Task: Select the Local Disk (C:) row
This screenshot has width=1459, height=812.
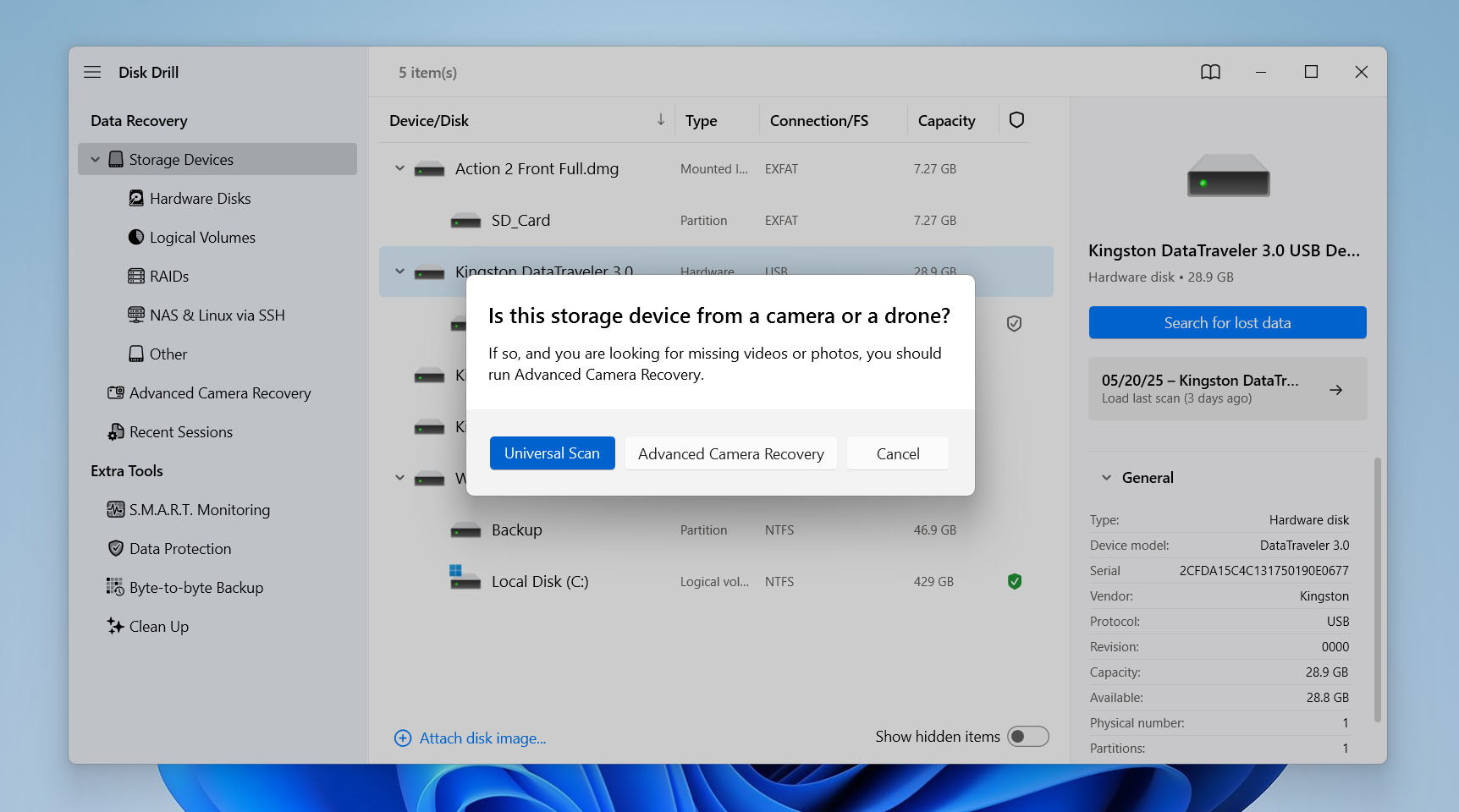Action: pyautogui.click(x=716, y=581)
